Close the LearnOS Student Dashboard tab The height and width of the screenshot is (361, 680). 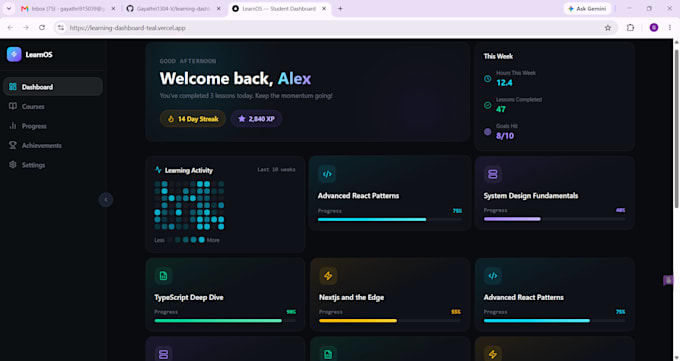pyautogui.click(x=324, y=9)
